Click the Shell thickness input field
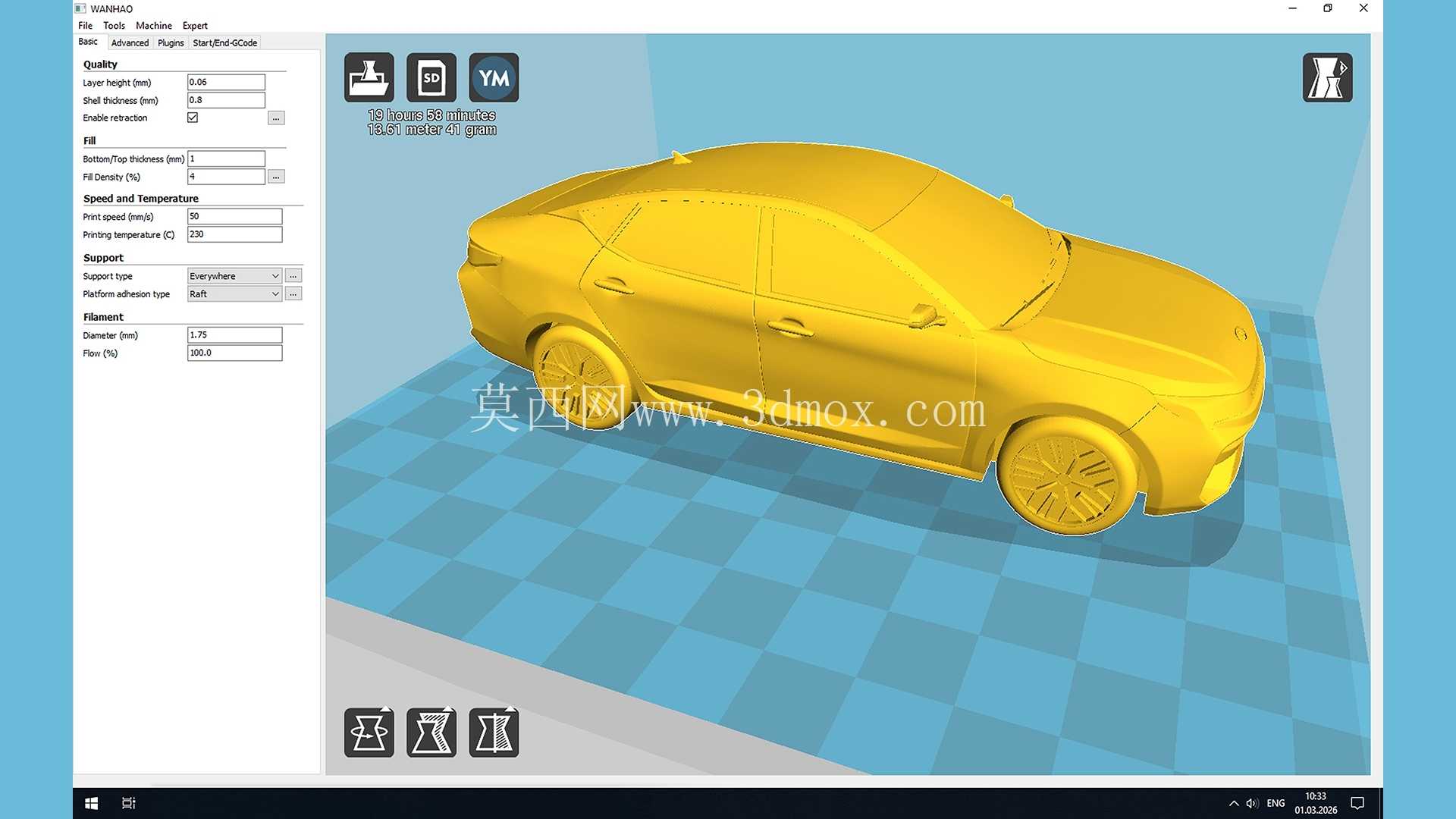This screenshot has height=819, width=1456. click(x=226, y=100)
